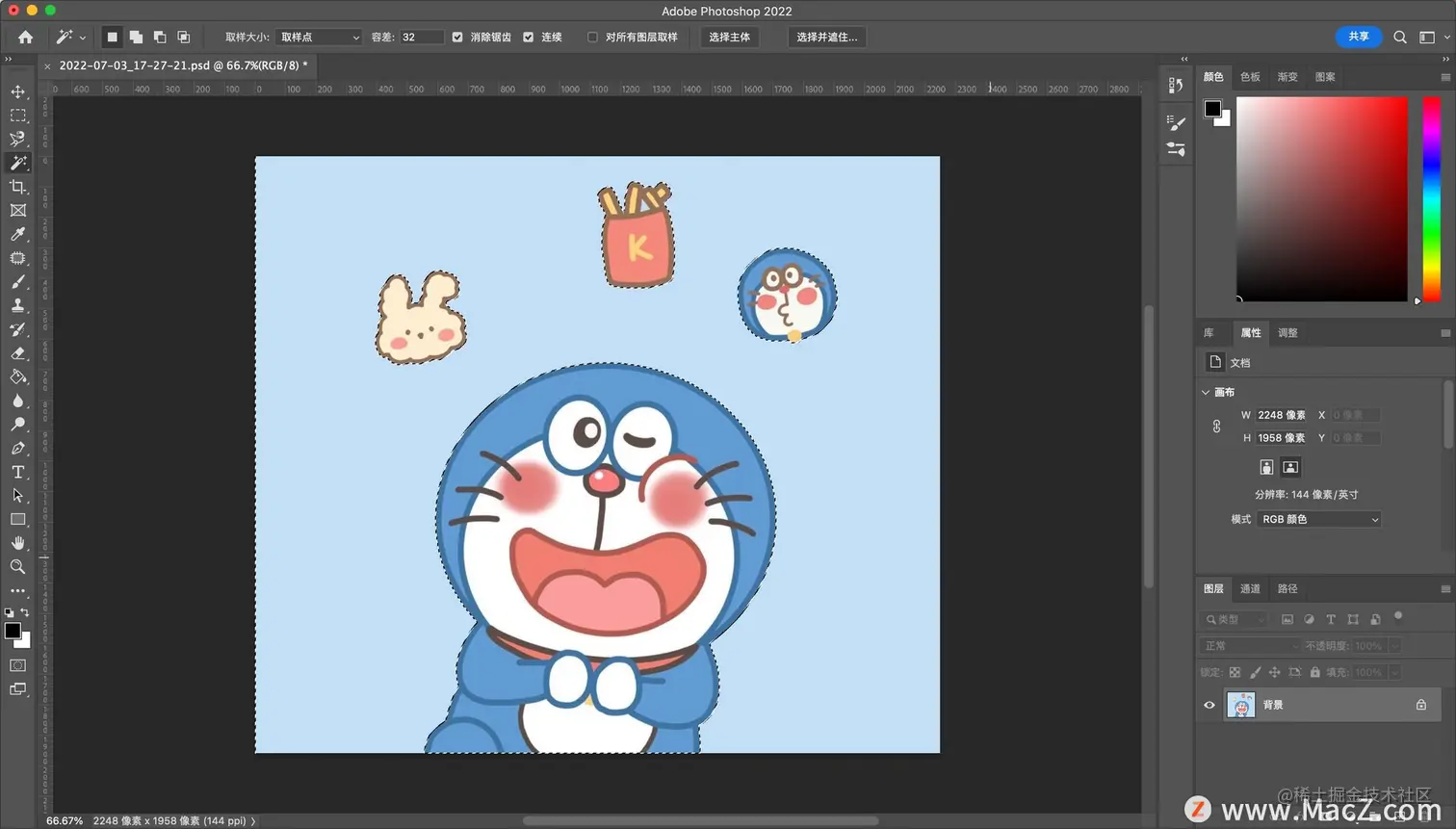Screen dimensions: 1456x829
Task: Select the Eyedropper tool
Action: pyautogui.click(x=17, y=234)
